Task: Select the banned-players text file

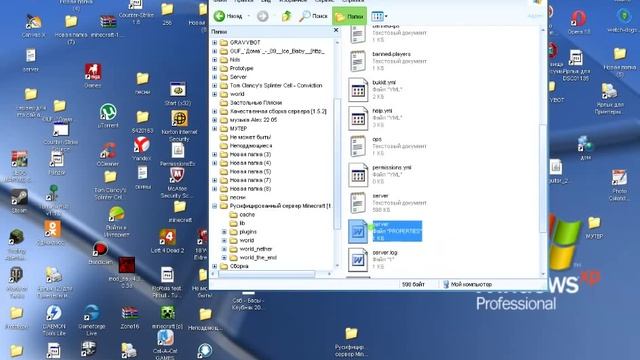Action: [388, 61]
